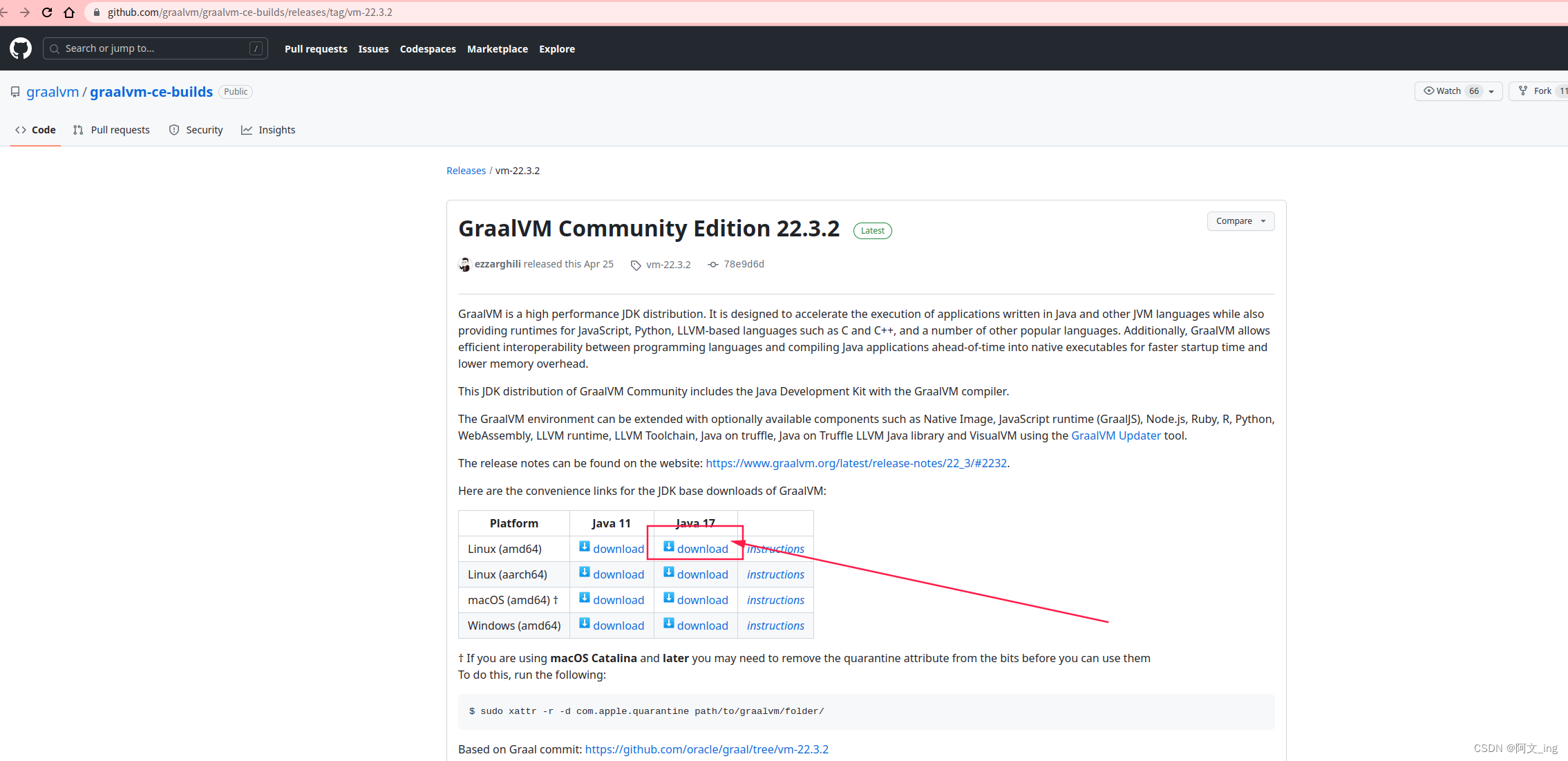Click the GitHub Octocat logo
Screen dimensions: 1568x761
click(21, 48)
